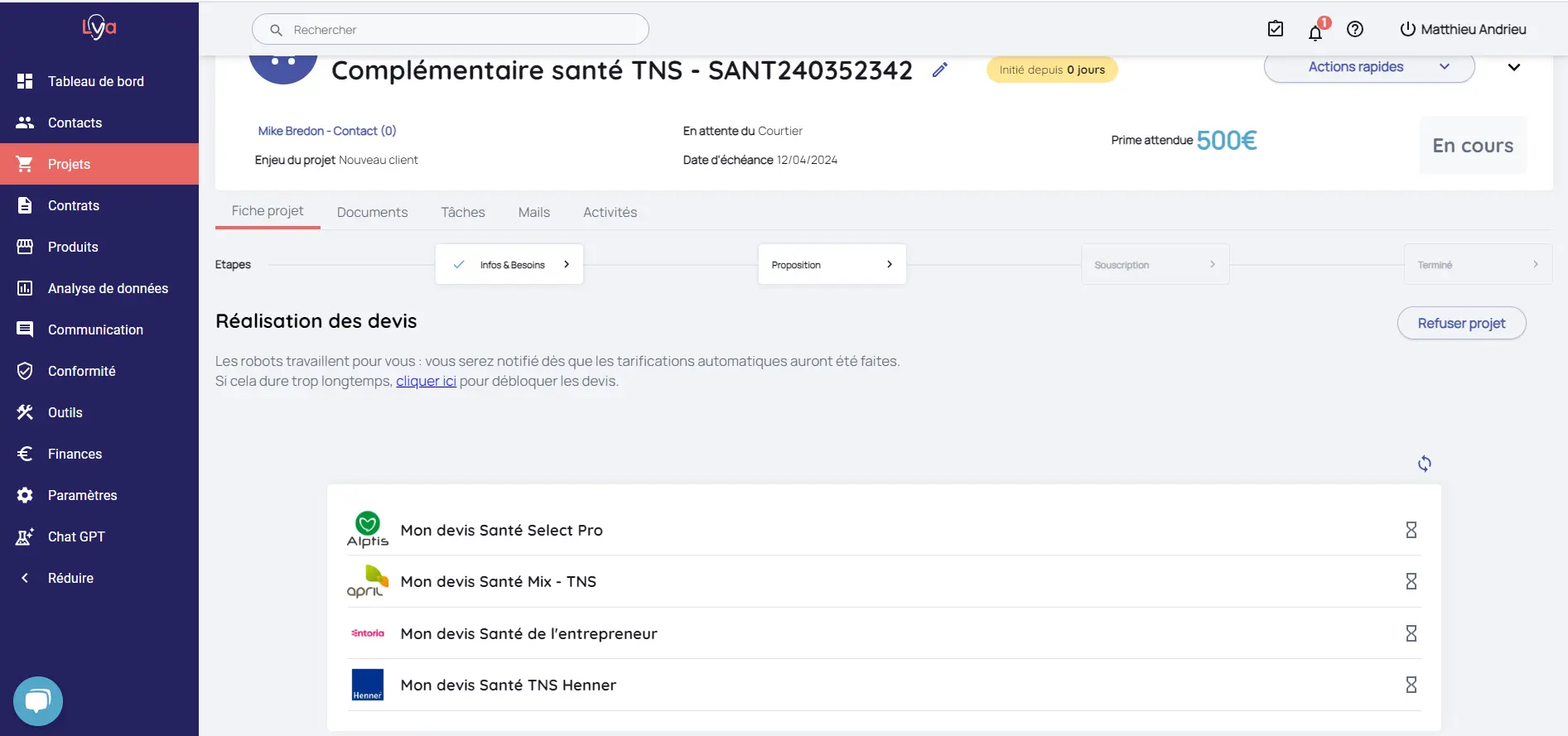Select Mon devis Santé de l'entrepreneur row
Viewport: 1568px width, 736px height.
point(884,633)
